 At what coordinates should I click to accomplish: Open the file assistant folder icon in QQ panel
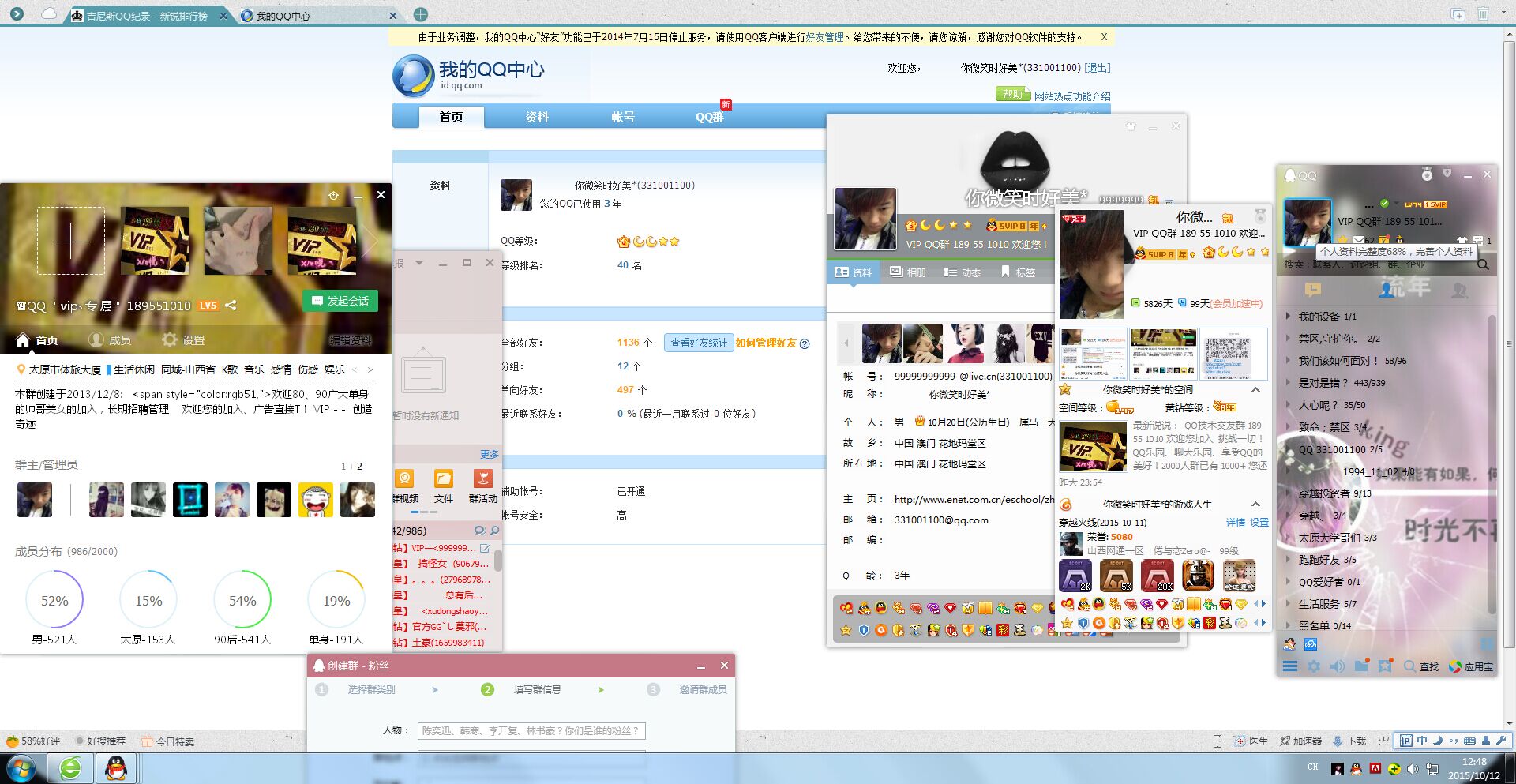[x=1361, y=666]
